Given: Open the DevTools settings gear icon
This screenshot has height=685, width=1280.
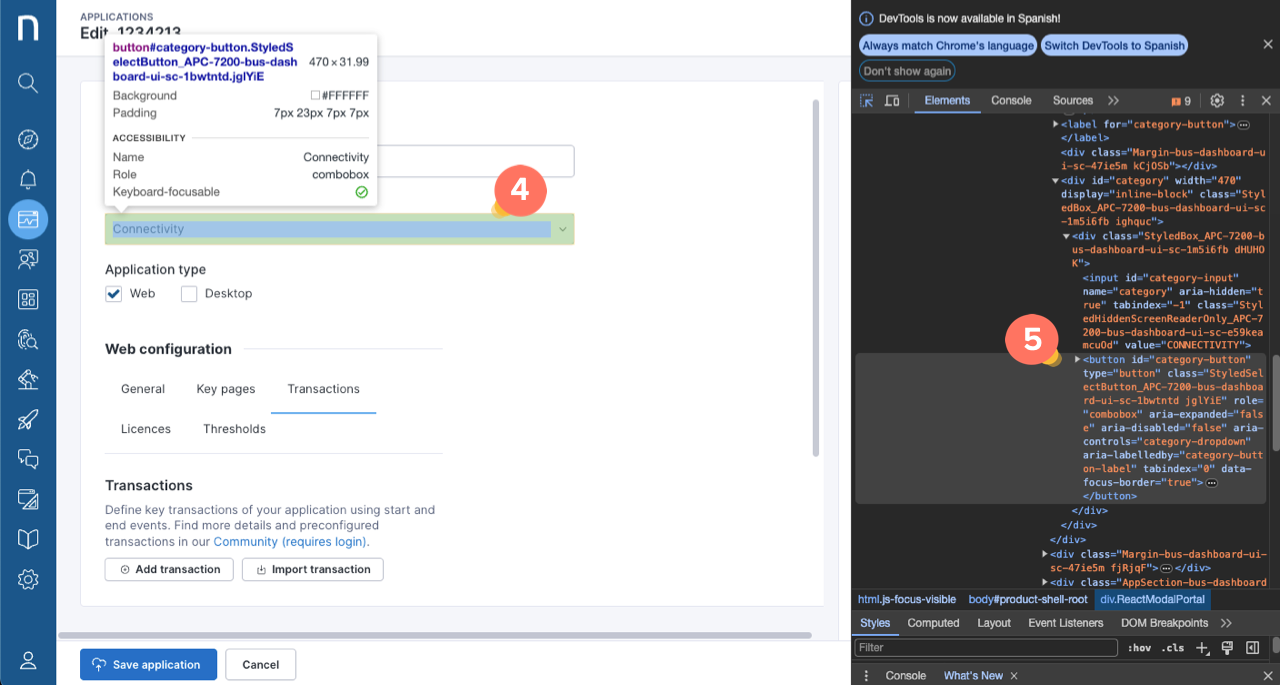Looking at the screenshot, I should (x=1217, y=101).
